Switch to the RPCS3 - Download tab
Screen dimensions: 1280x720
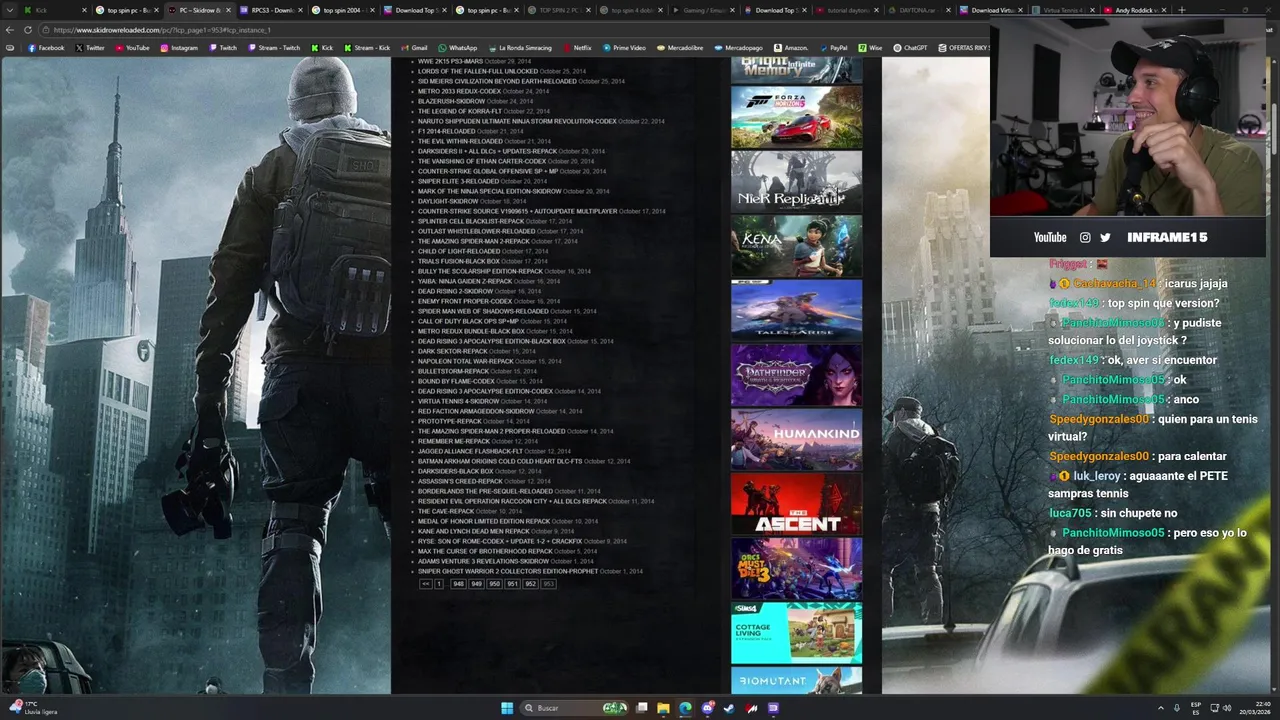point(268,10)
